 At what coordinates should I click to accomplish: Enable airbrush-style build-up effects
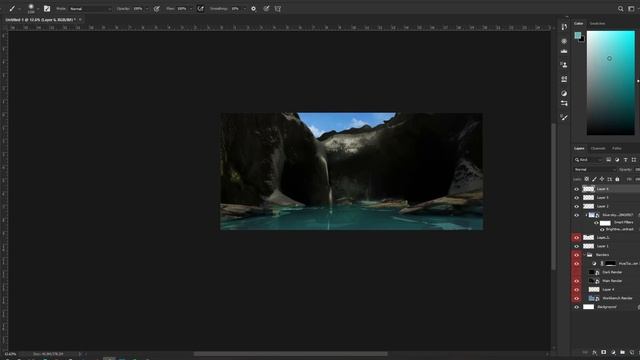coord(200,9)
